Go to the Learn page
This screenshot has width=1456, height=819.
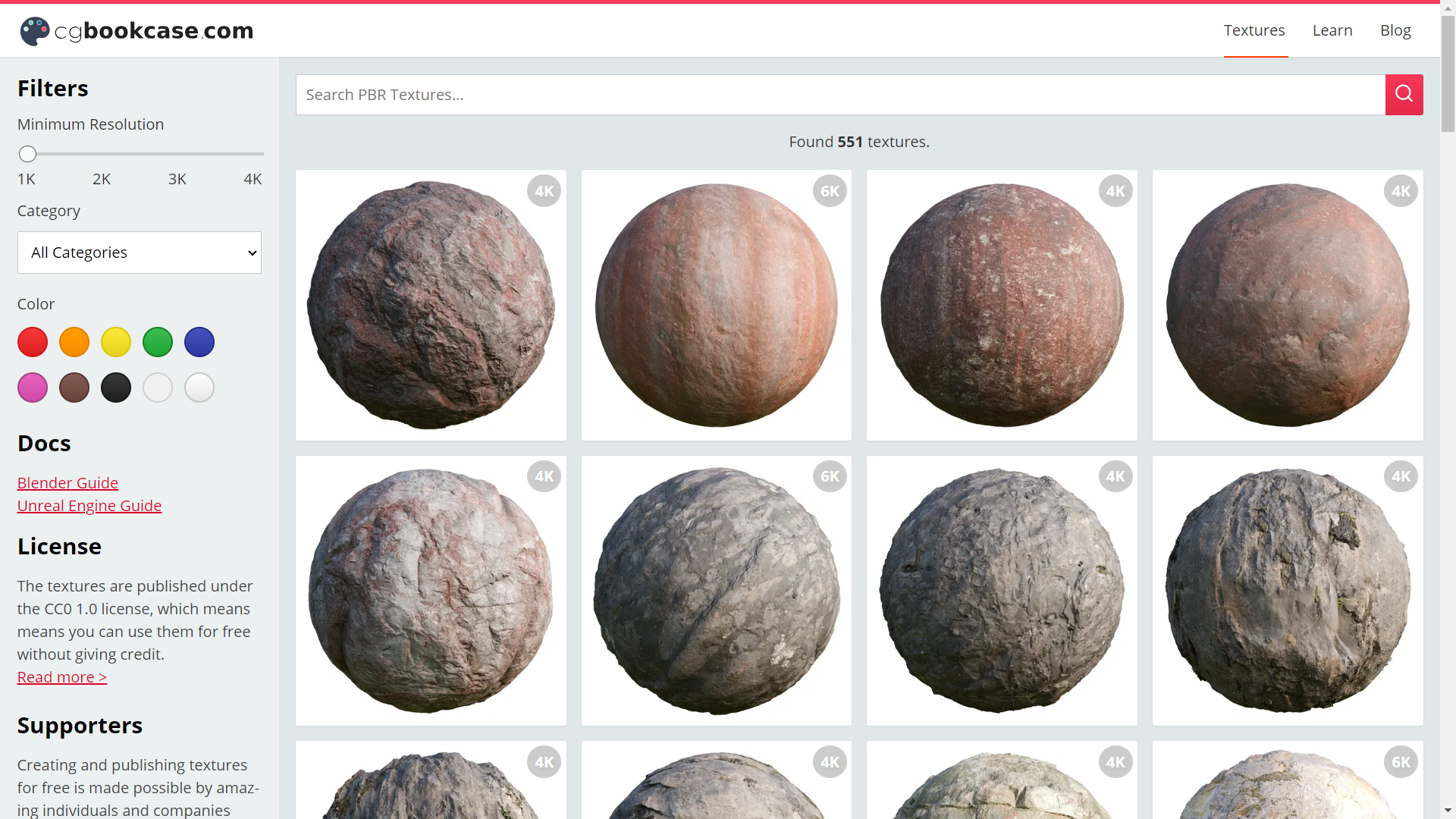[x=1332, y=30]
